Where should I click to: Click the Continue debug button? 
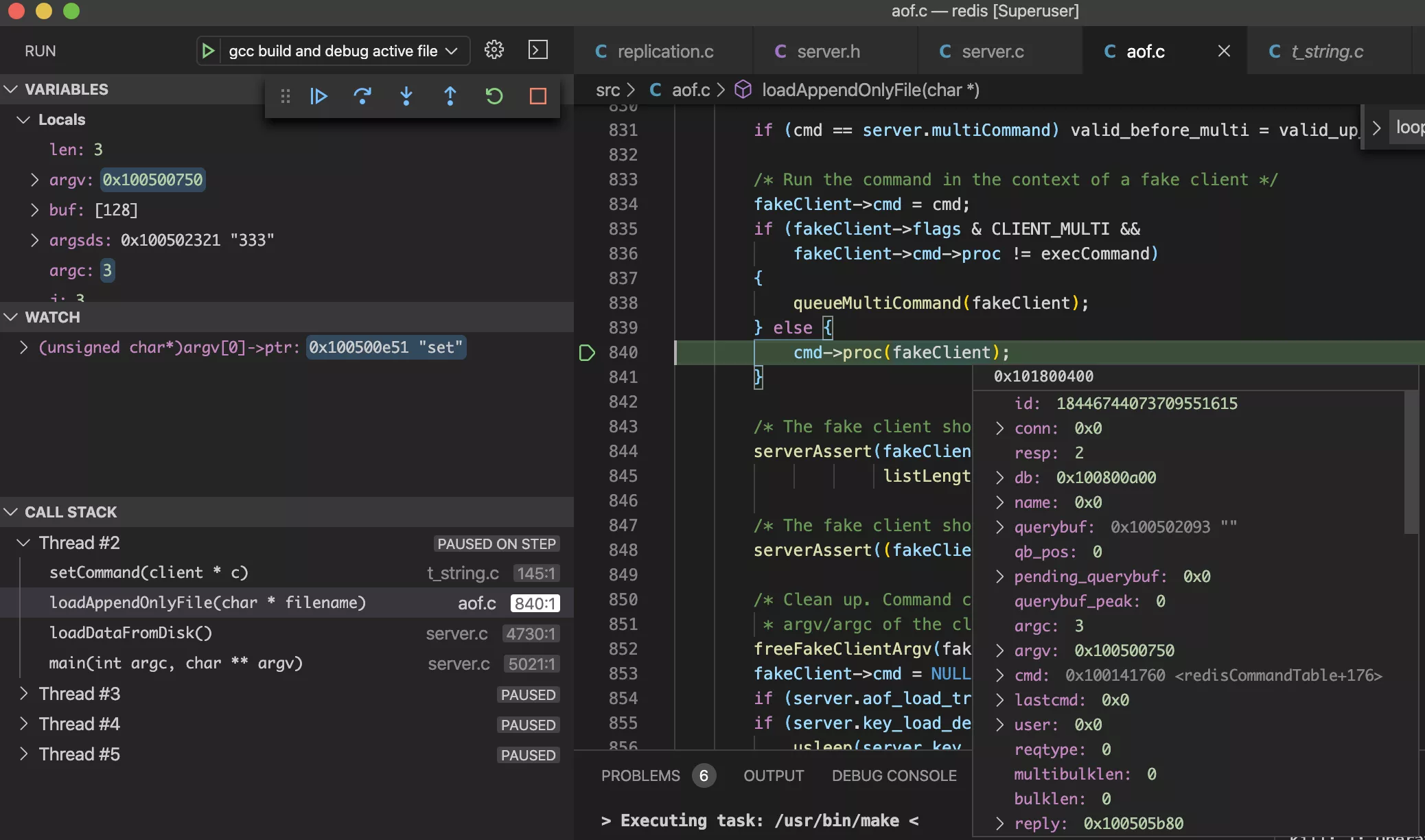coord(318,96)
